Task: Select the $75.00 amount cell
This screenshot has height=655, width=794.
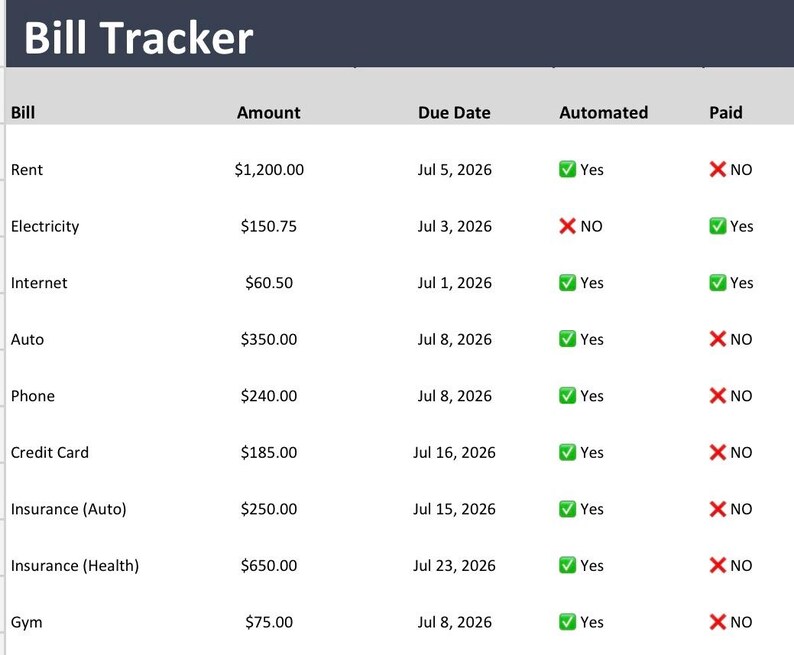Action: pyautogui.click(x=269, y=622)
